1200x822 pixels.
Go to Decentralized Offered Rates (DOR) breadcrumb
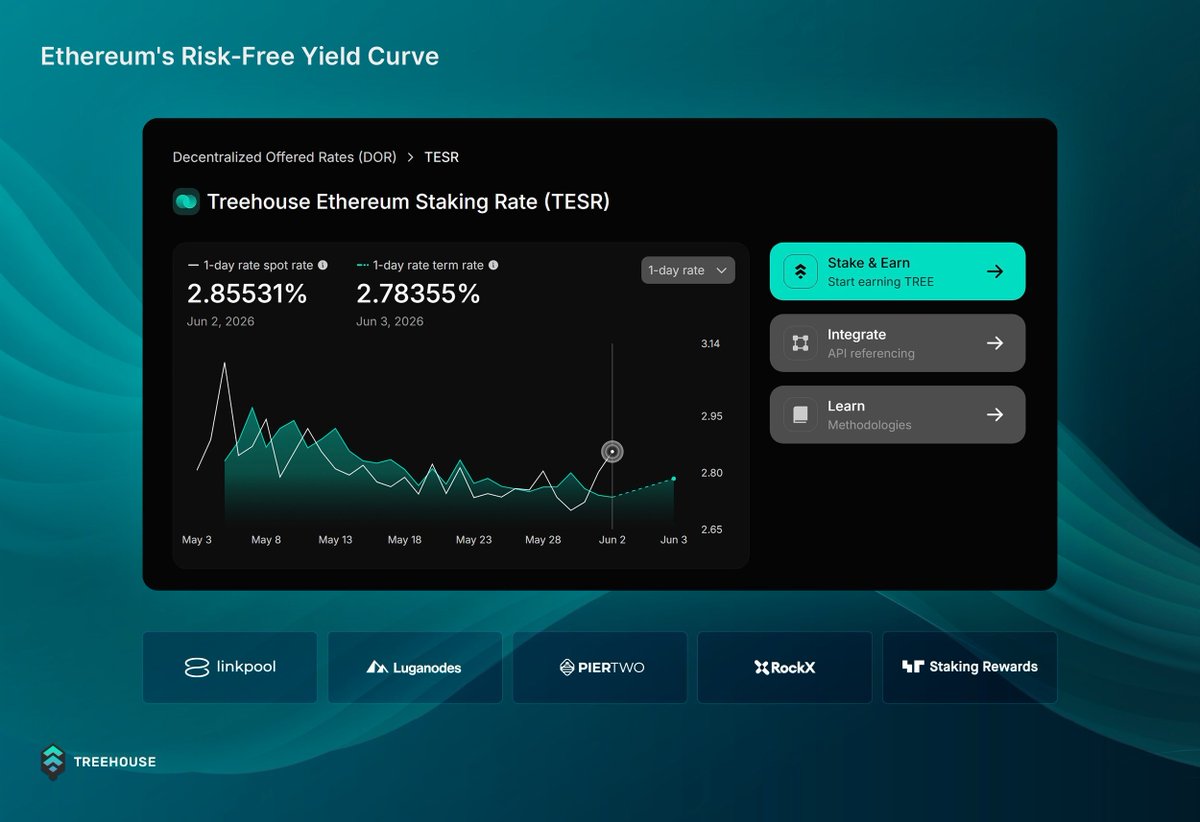(x=284, y=157)
